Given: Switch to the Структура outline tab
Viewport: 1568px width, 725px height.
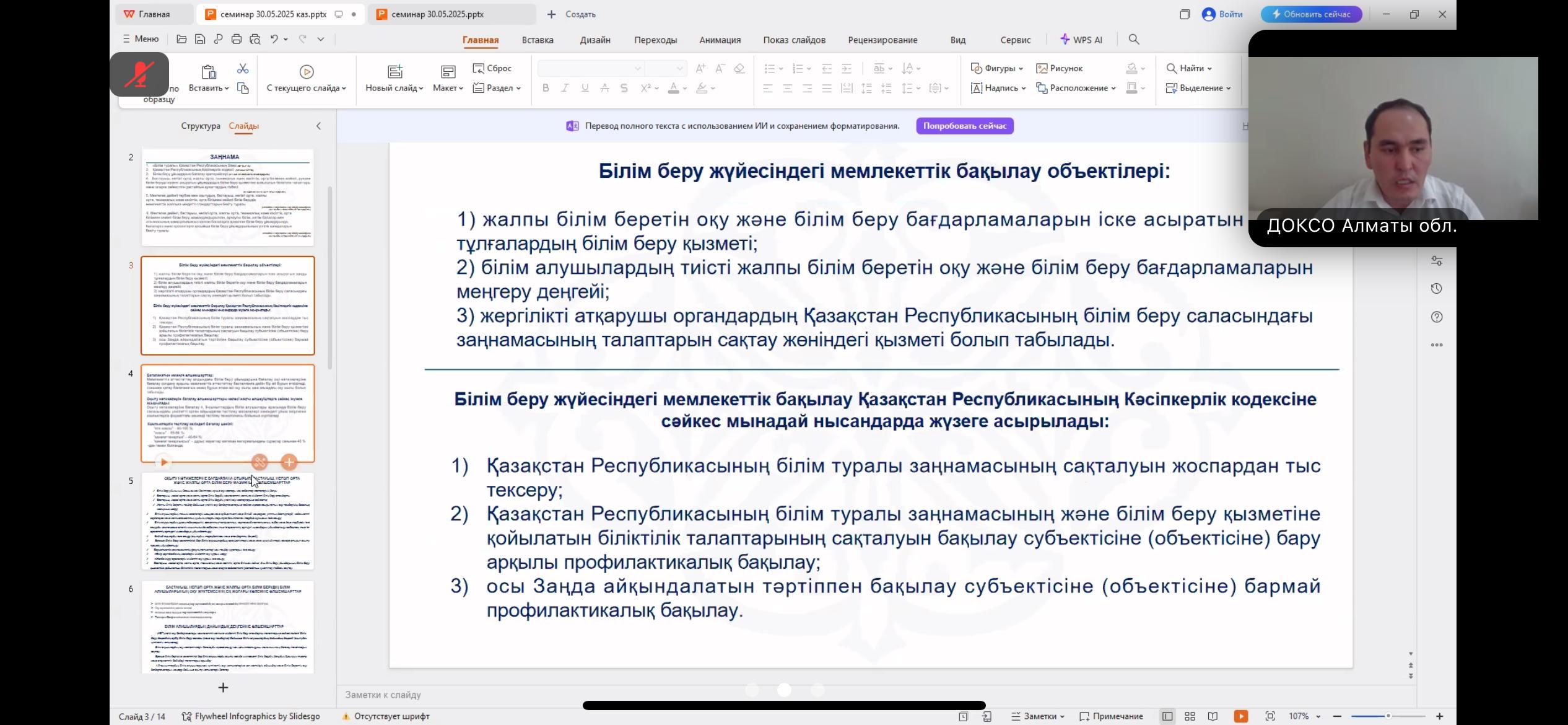Looking at the screenshot, I should coord(200,126).
